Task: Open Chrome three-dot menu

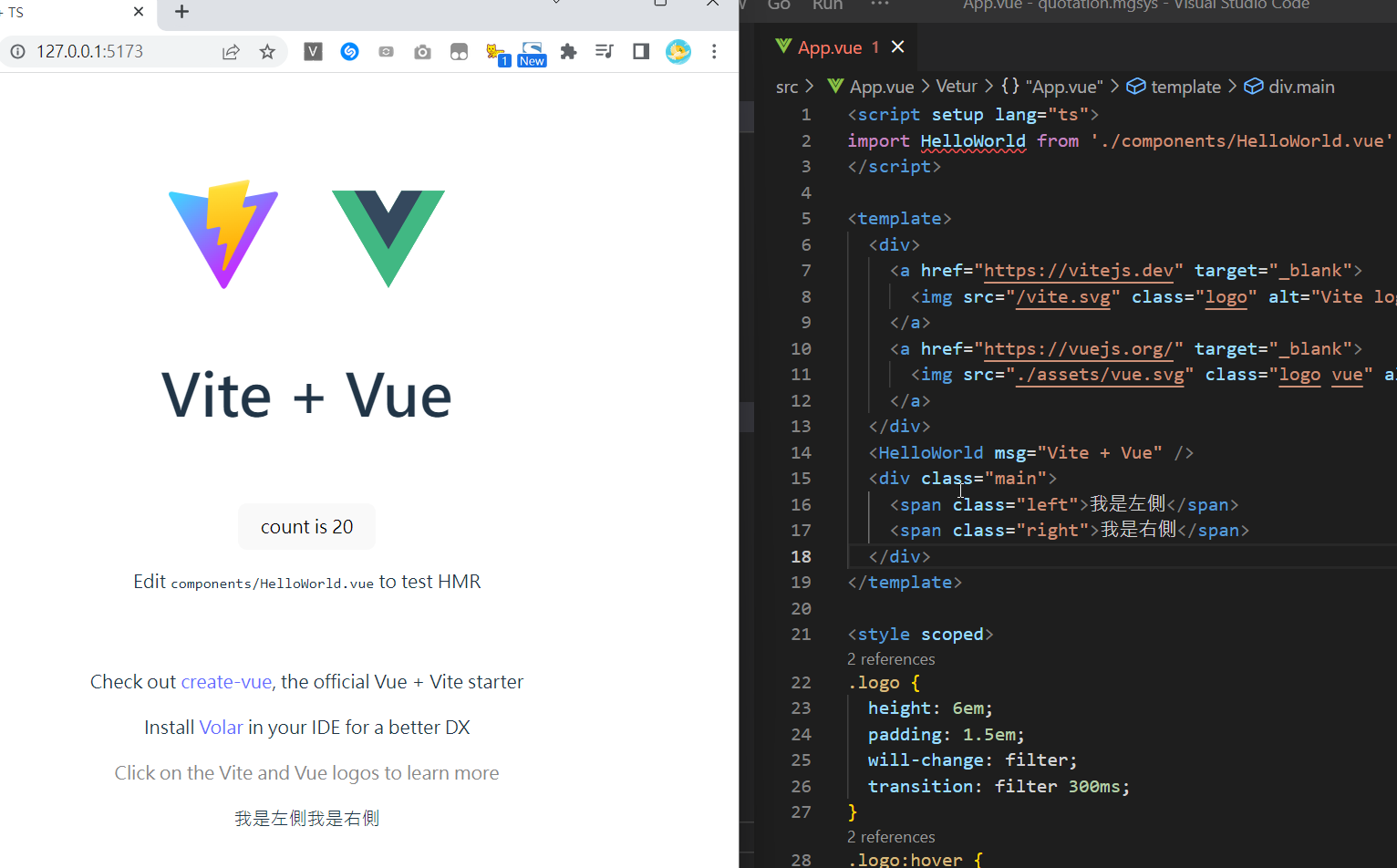Action: pos(714,52)
